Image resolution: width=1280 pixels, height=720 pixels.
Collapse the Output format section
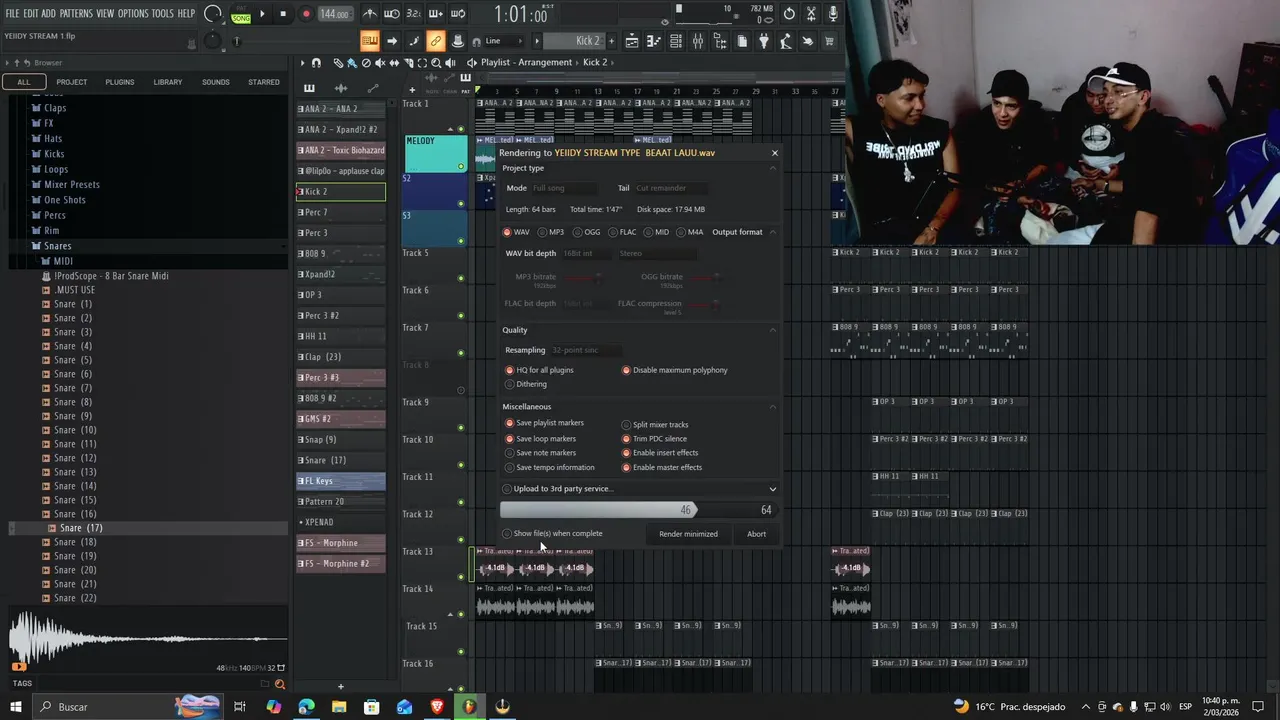tap(772, 232)
